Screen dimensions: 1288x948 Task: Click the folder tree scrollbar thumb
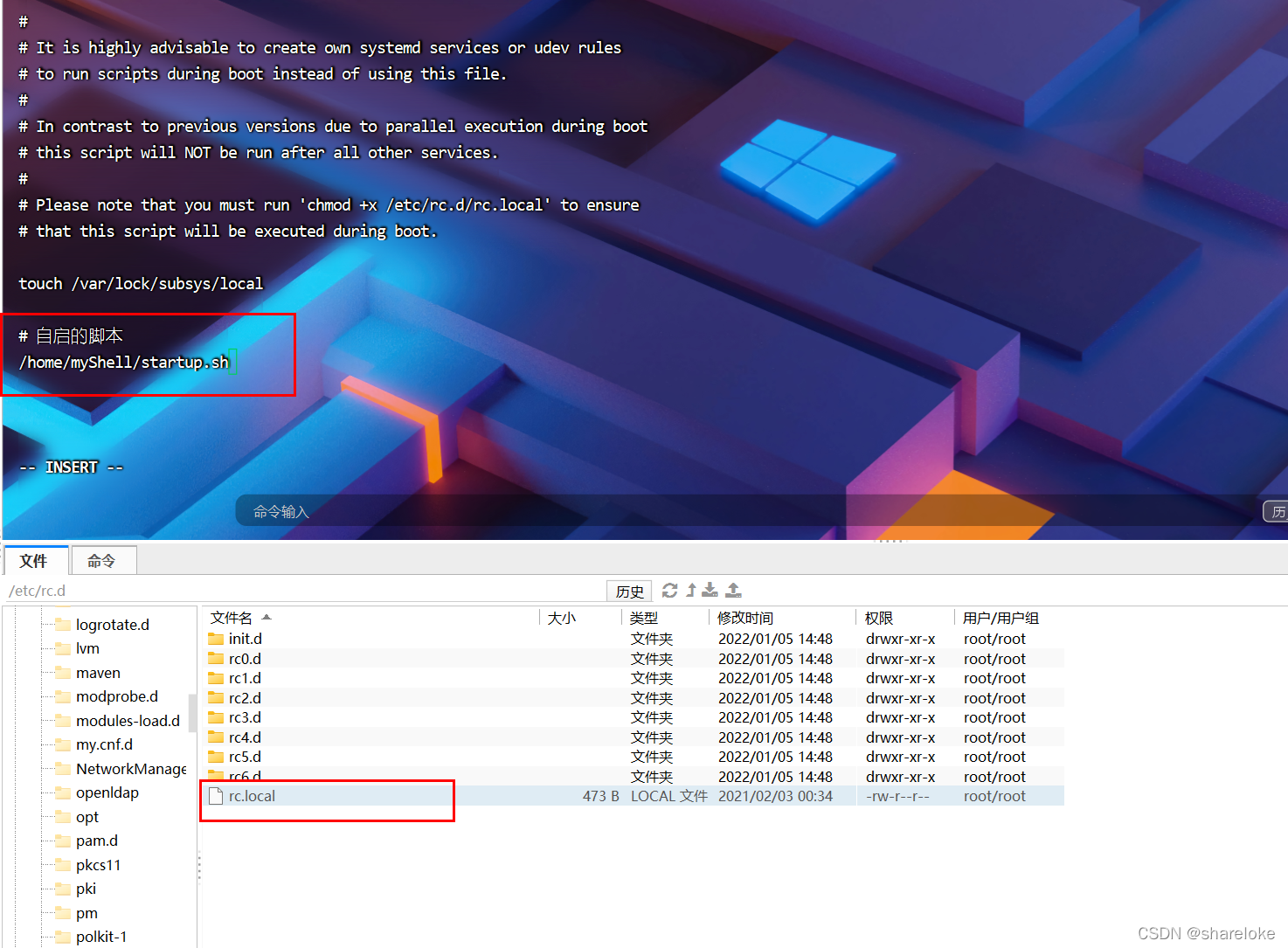192,712
